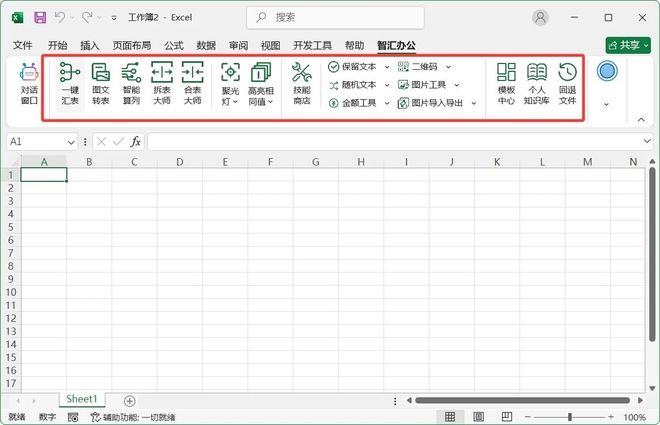660x425 pixels.
Task: Expand the formula bar
Action: click(647, 141)
